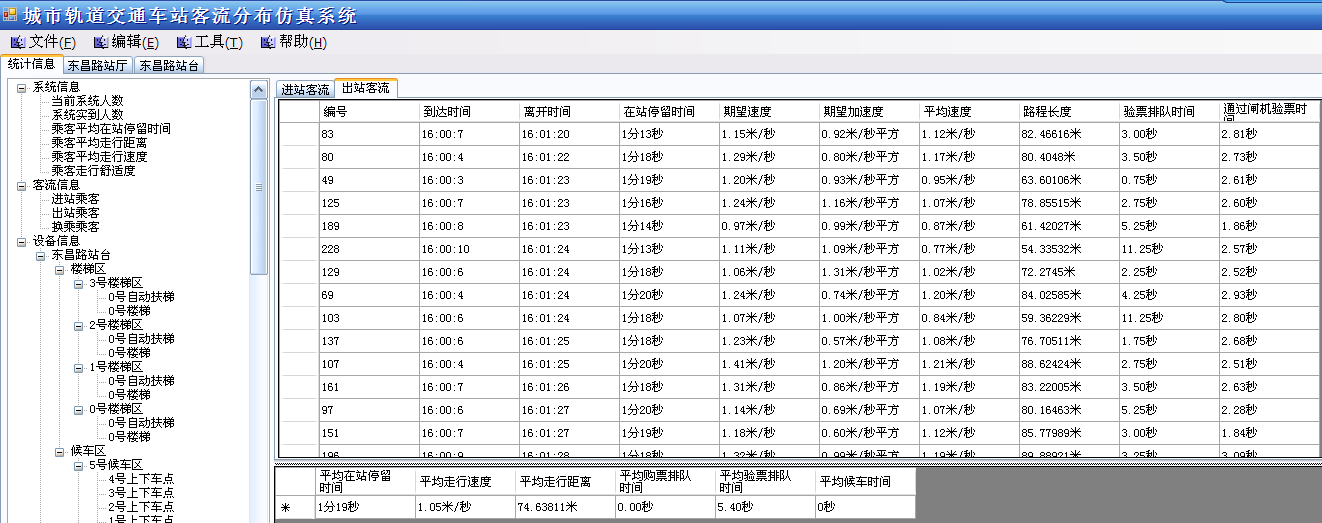
Task: Collapse the 楼梯区 tree node
Action: (x=60, y=269)
